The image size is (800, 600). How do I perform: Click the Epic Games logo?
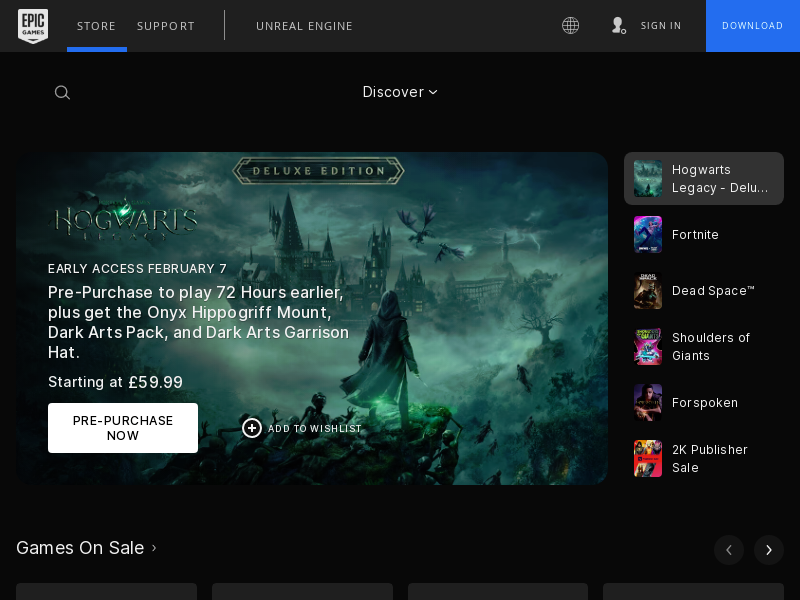tap(33, 26)
